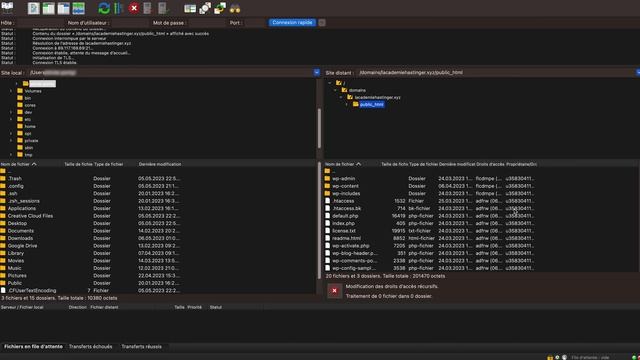Select the license.txt file in remote list
This screenshot has height=360, width=640.
click(x=344, y=231)
